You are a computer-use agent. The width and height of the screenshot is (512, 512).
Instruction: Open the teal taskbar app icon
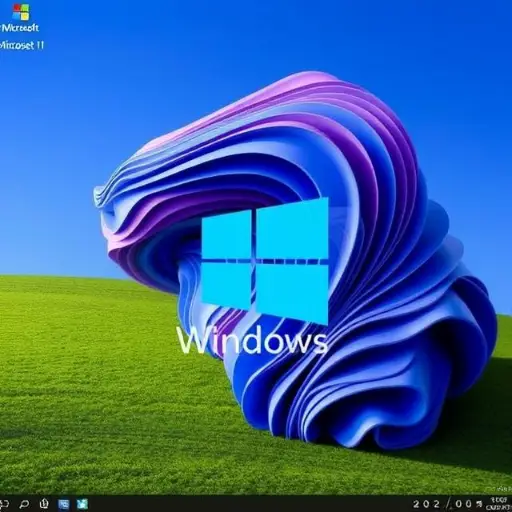82,504
